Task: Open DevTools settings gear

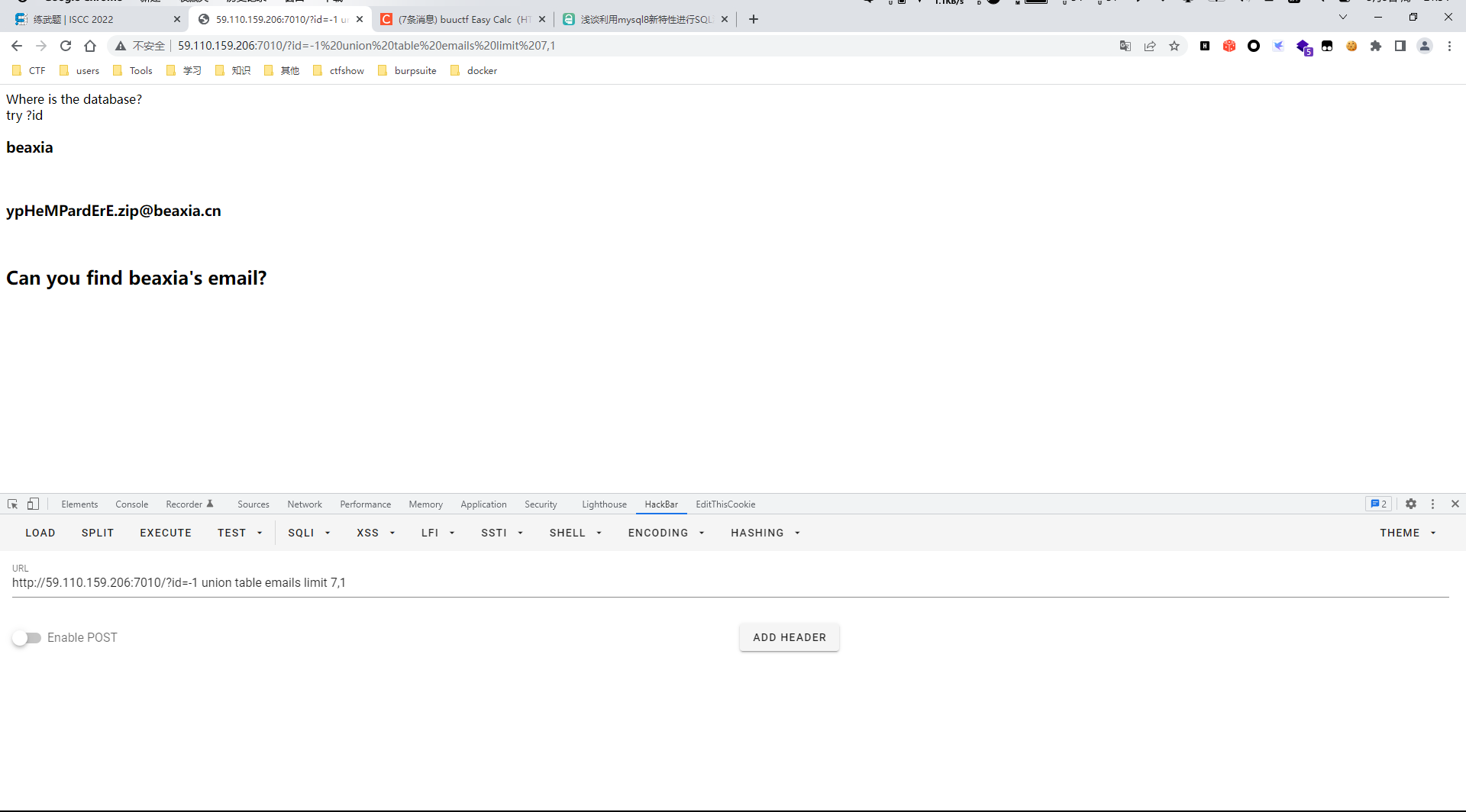Action: click(x=1411, y=504)
